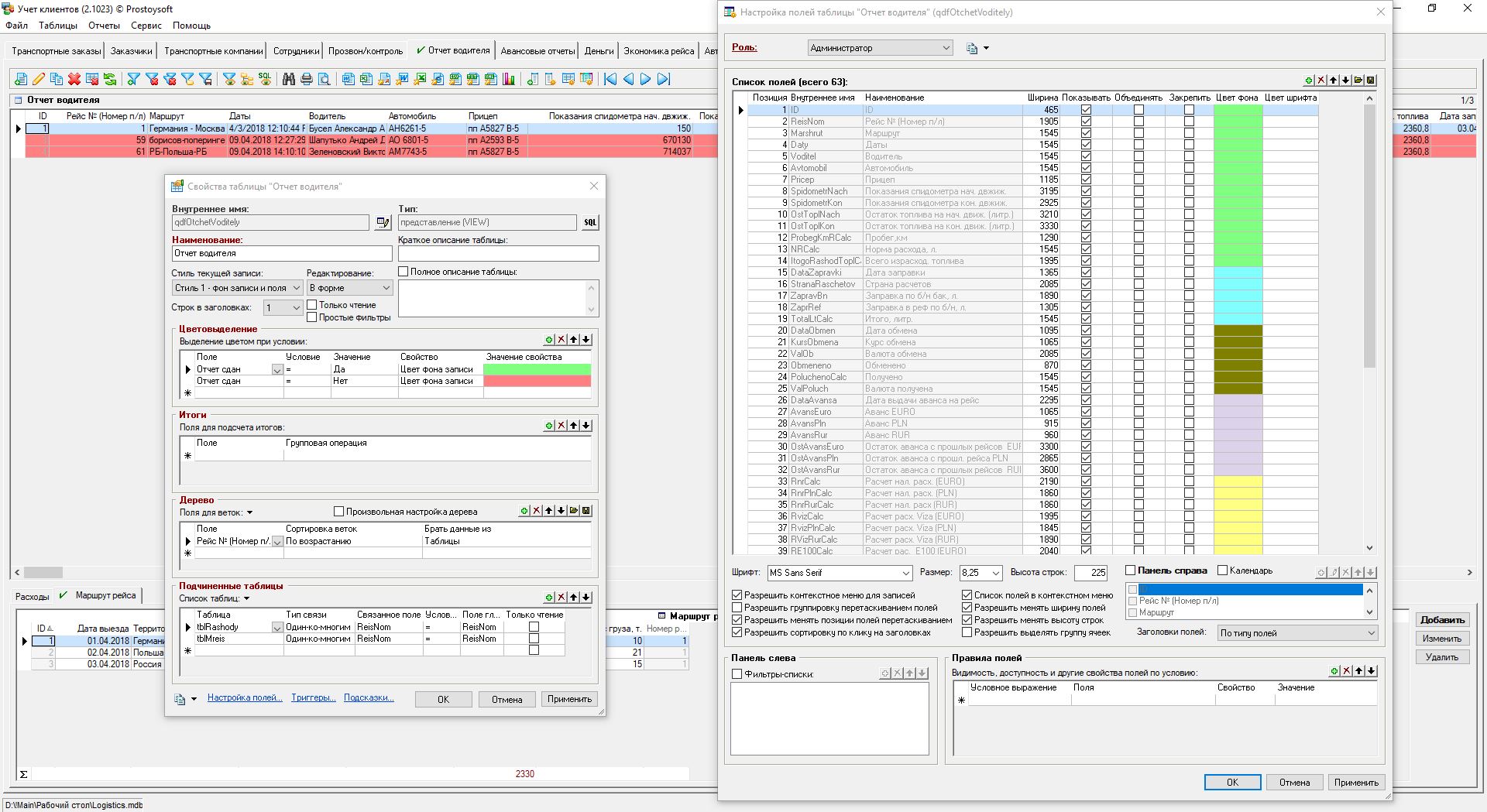Open Заголовки полей По типу полей dropdown
This screenshot has width=1487, height=812.
point(1298,633)
